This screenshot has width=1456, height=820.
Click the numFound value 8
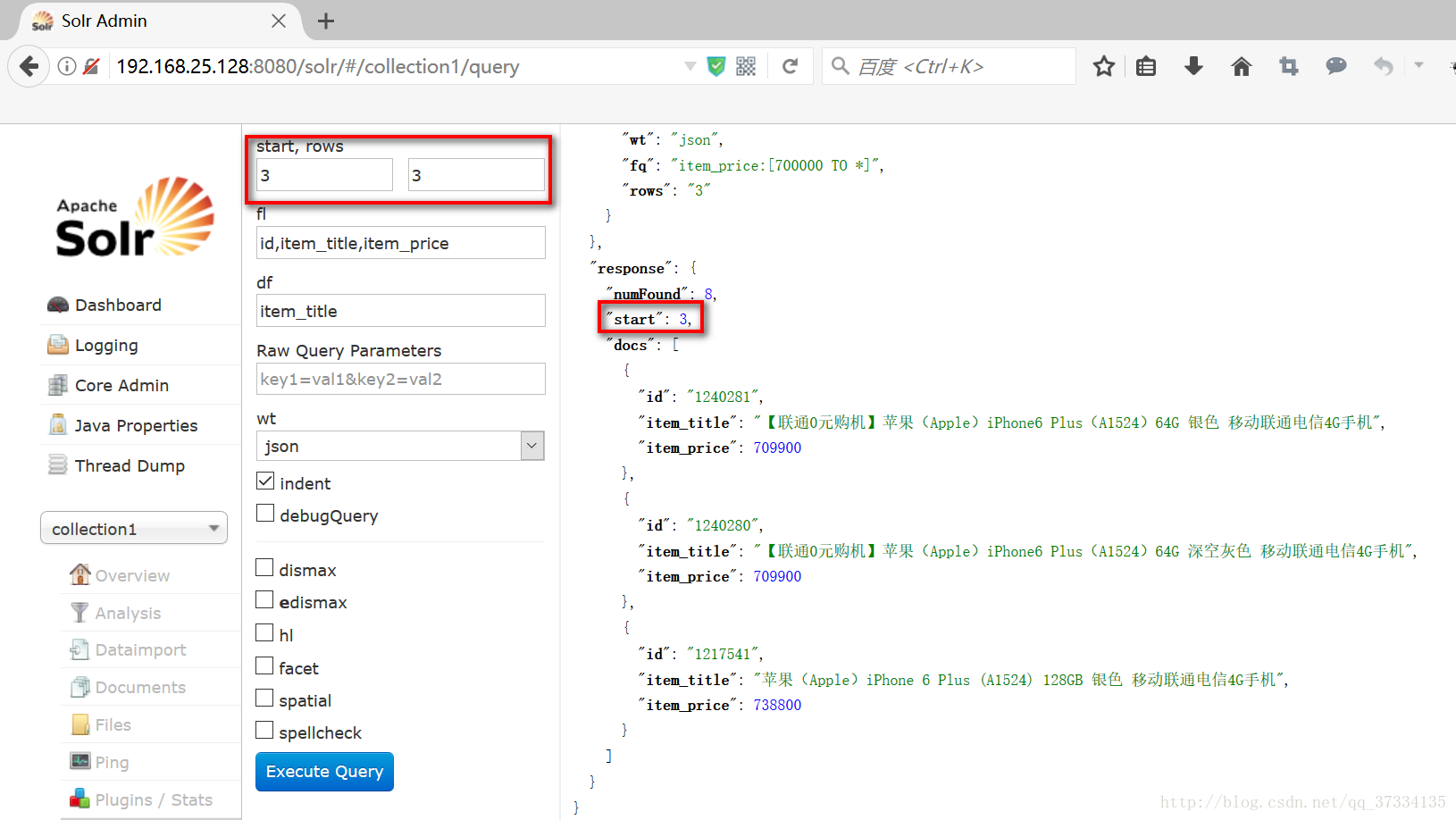(x=708, y=294)
